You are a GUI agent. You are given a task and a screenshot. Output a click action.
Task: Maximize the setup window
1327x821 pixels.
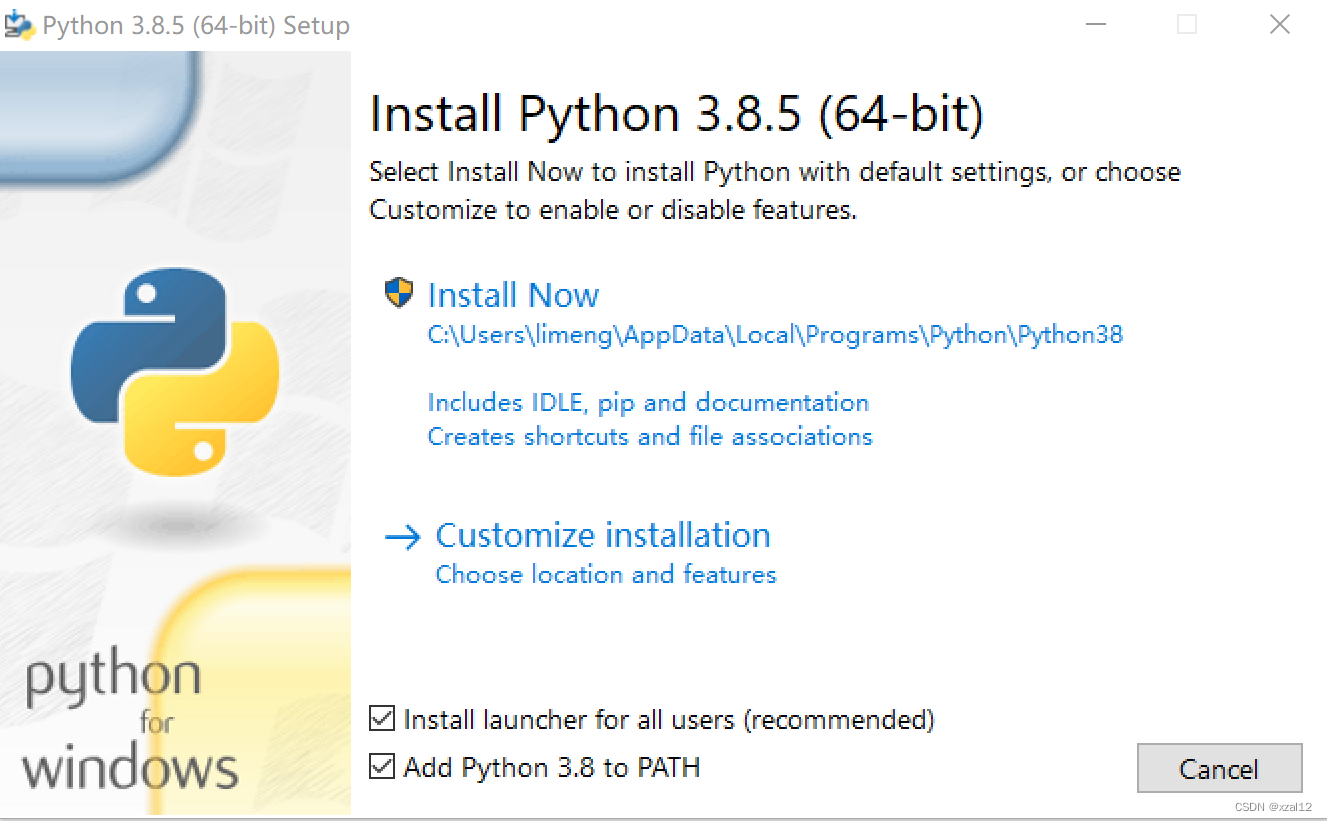click(1187, 24)
